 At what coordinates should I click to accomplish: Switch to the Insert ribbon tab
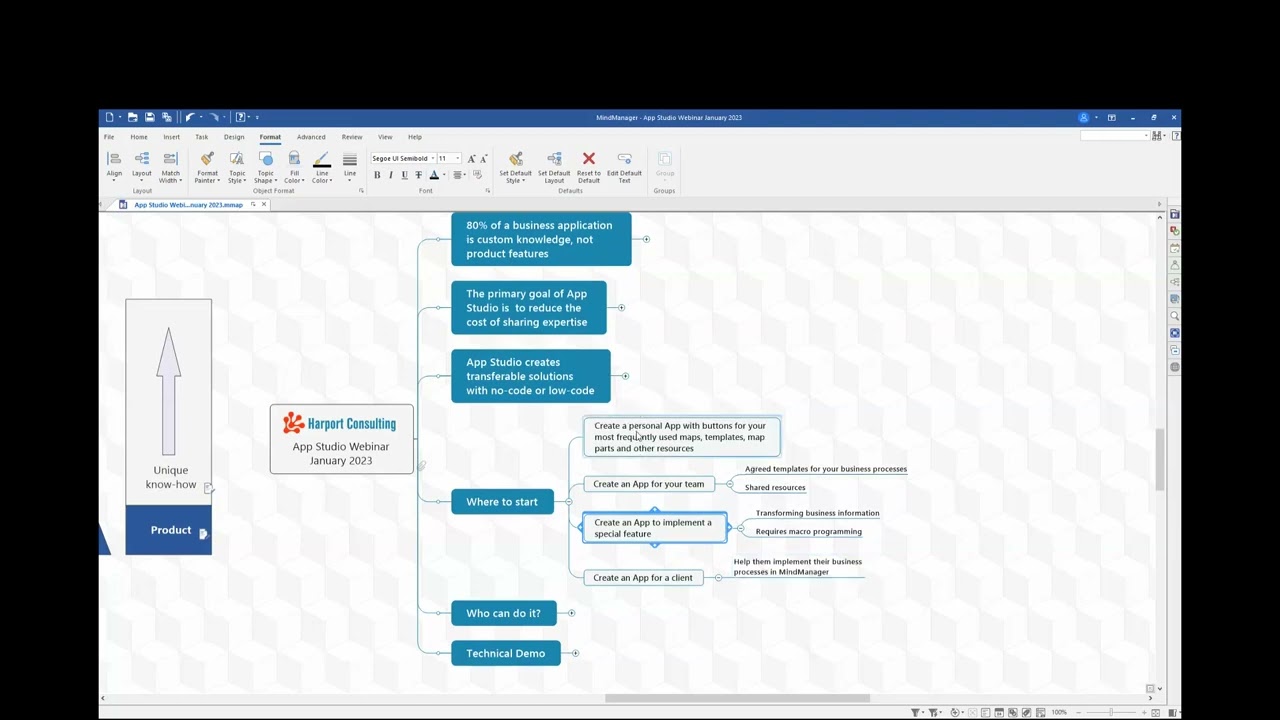click(172, 137)
